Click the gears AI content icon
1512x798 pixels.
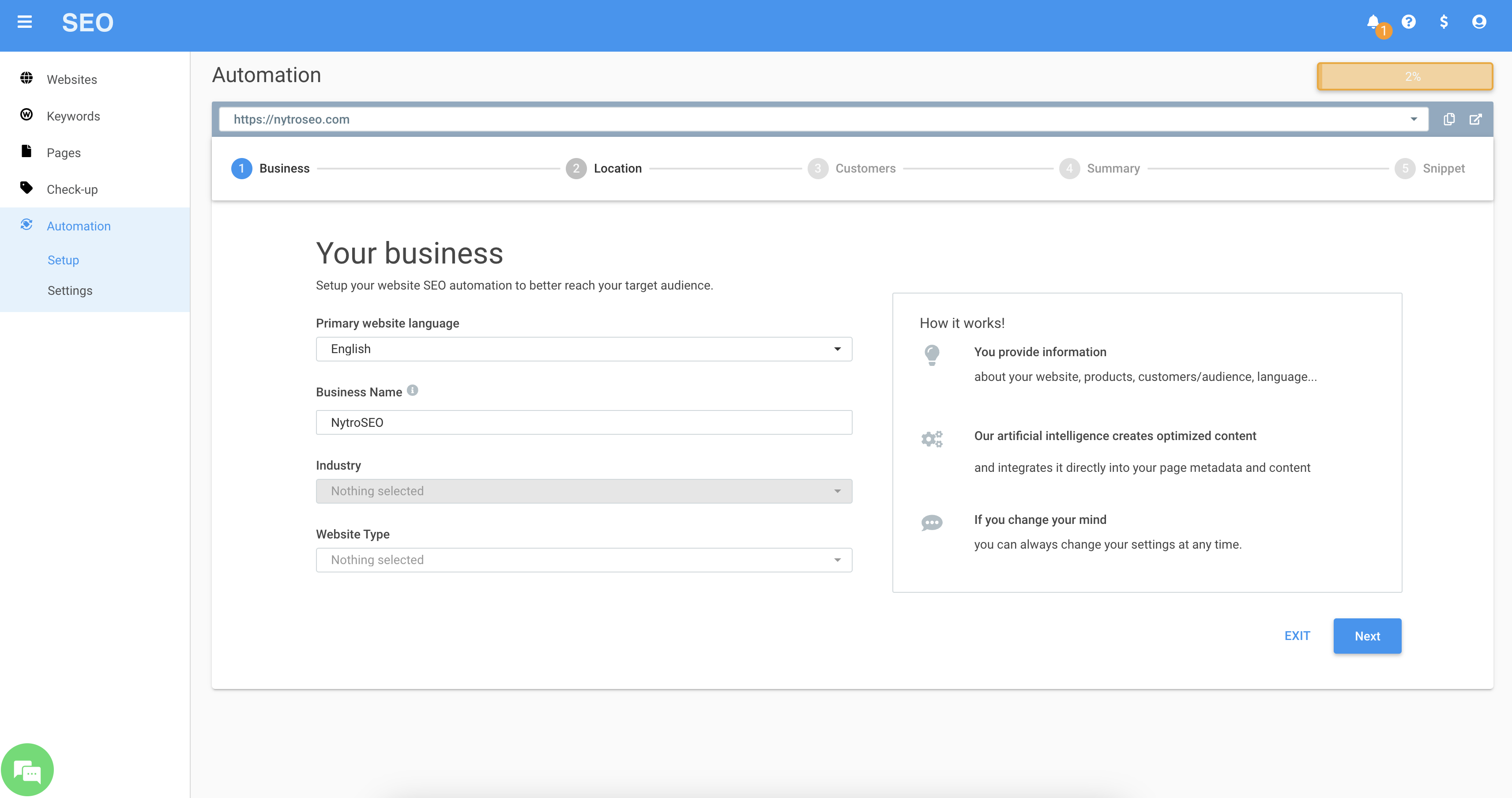932,439
